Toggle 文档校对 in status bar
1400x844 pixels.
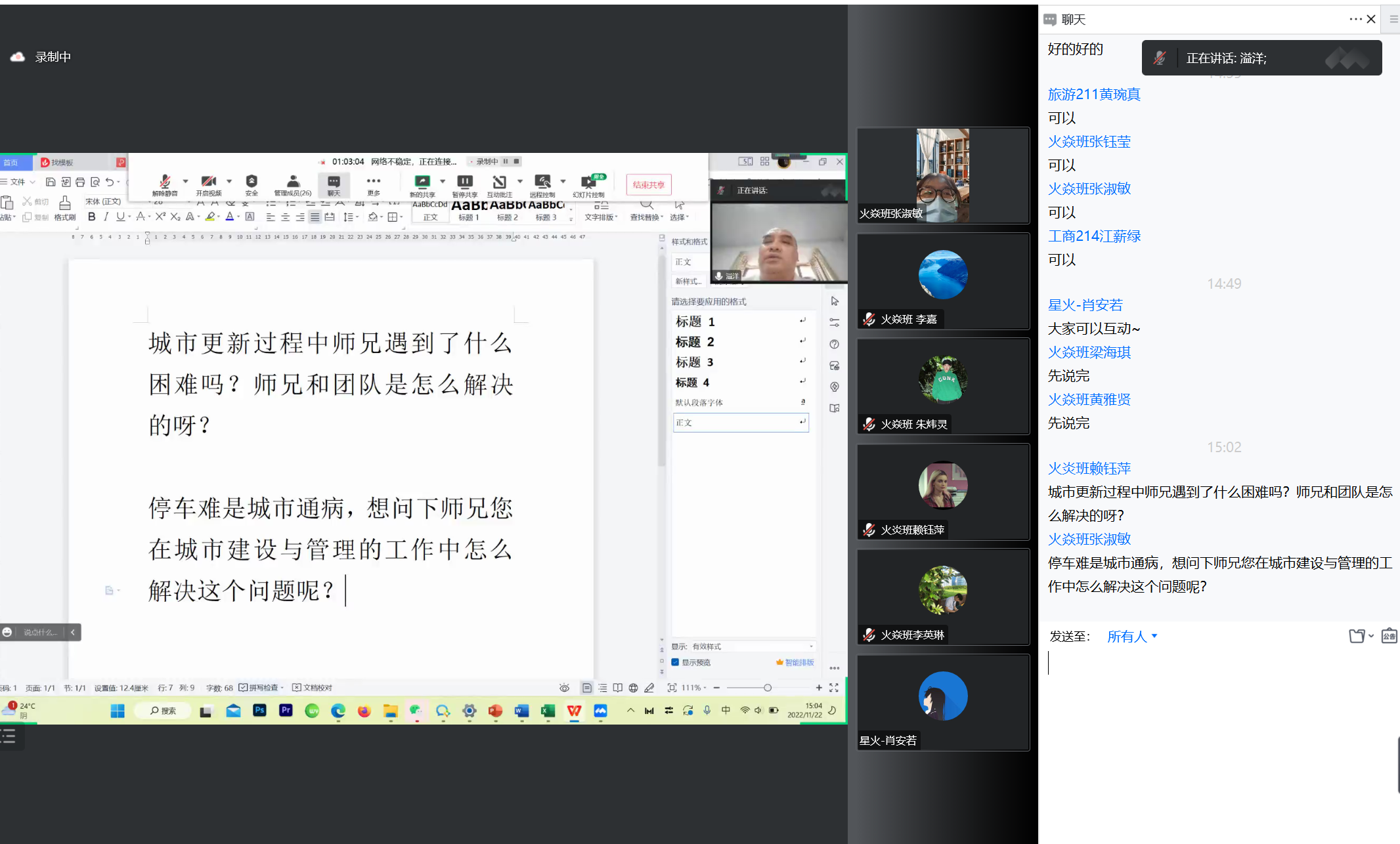pos(313,688)
